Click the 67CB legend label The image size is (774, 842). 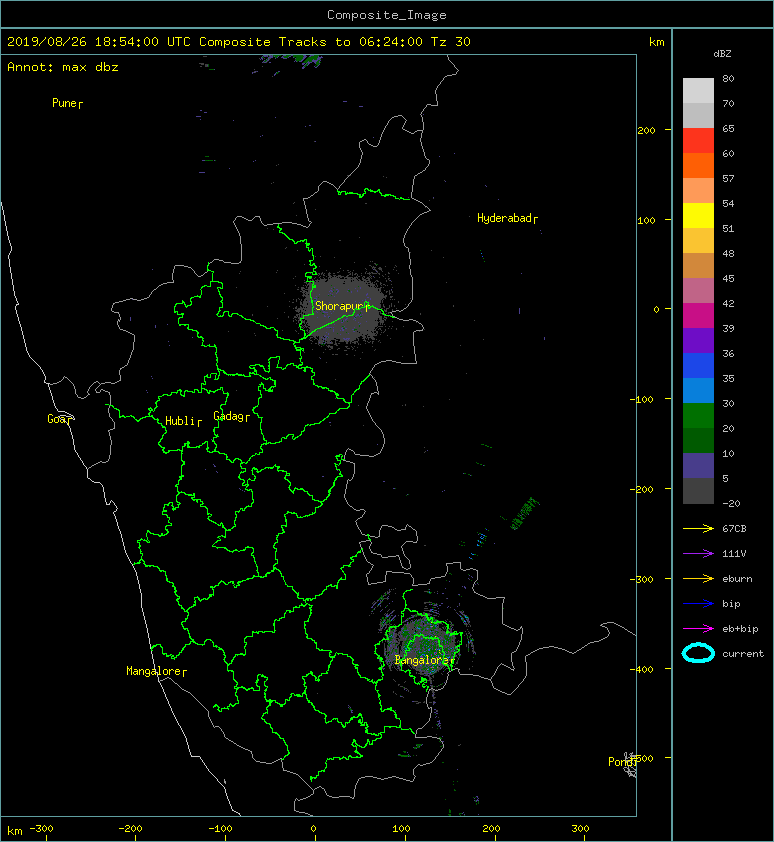pyautogui.click(x=734, y=529)
